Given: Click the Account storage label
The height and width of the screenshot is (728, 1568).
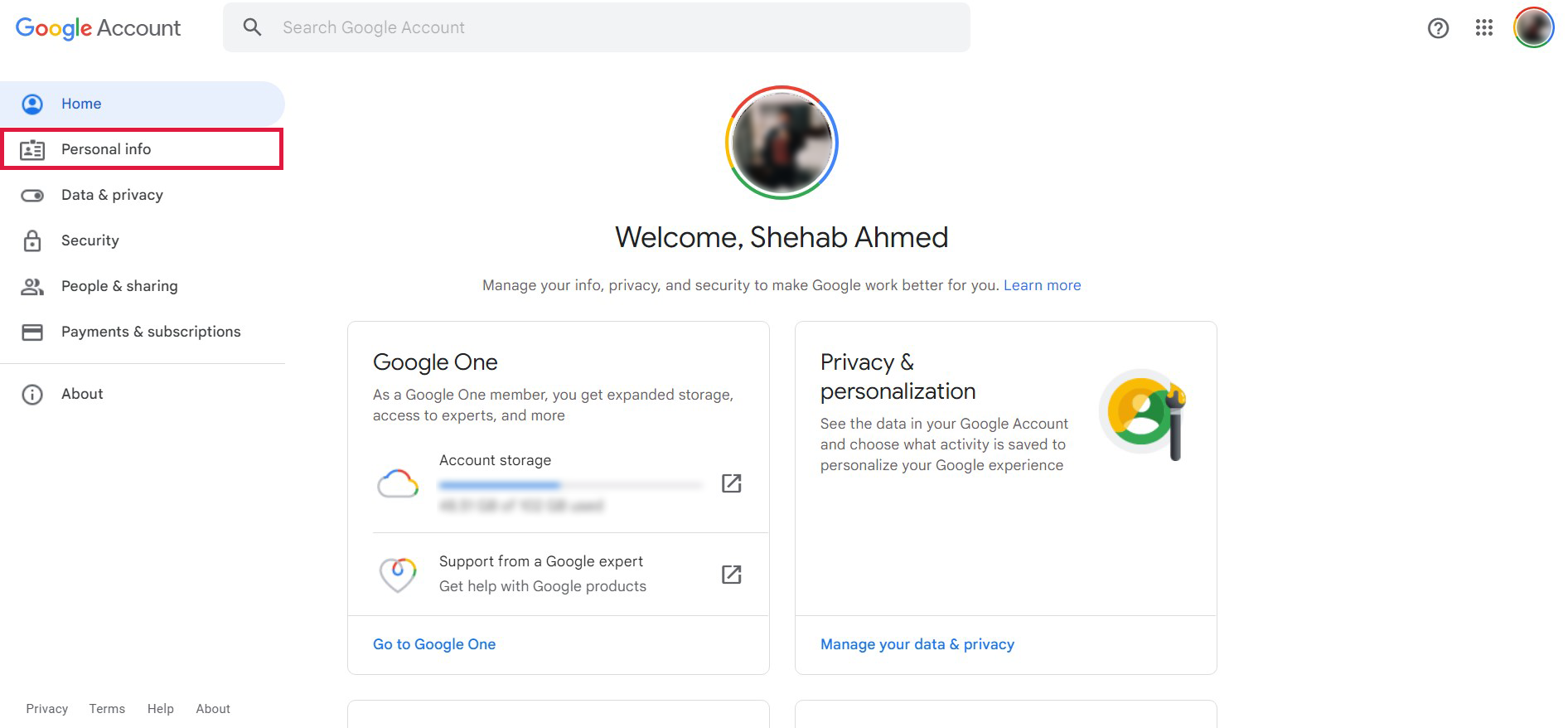Looking at the screenshot, I should click(x=495, y=460).
